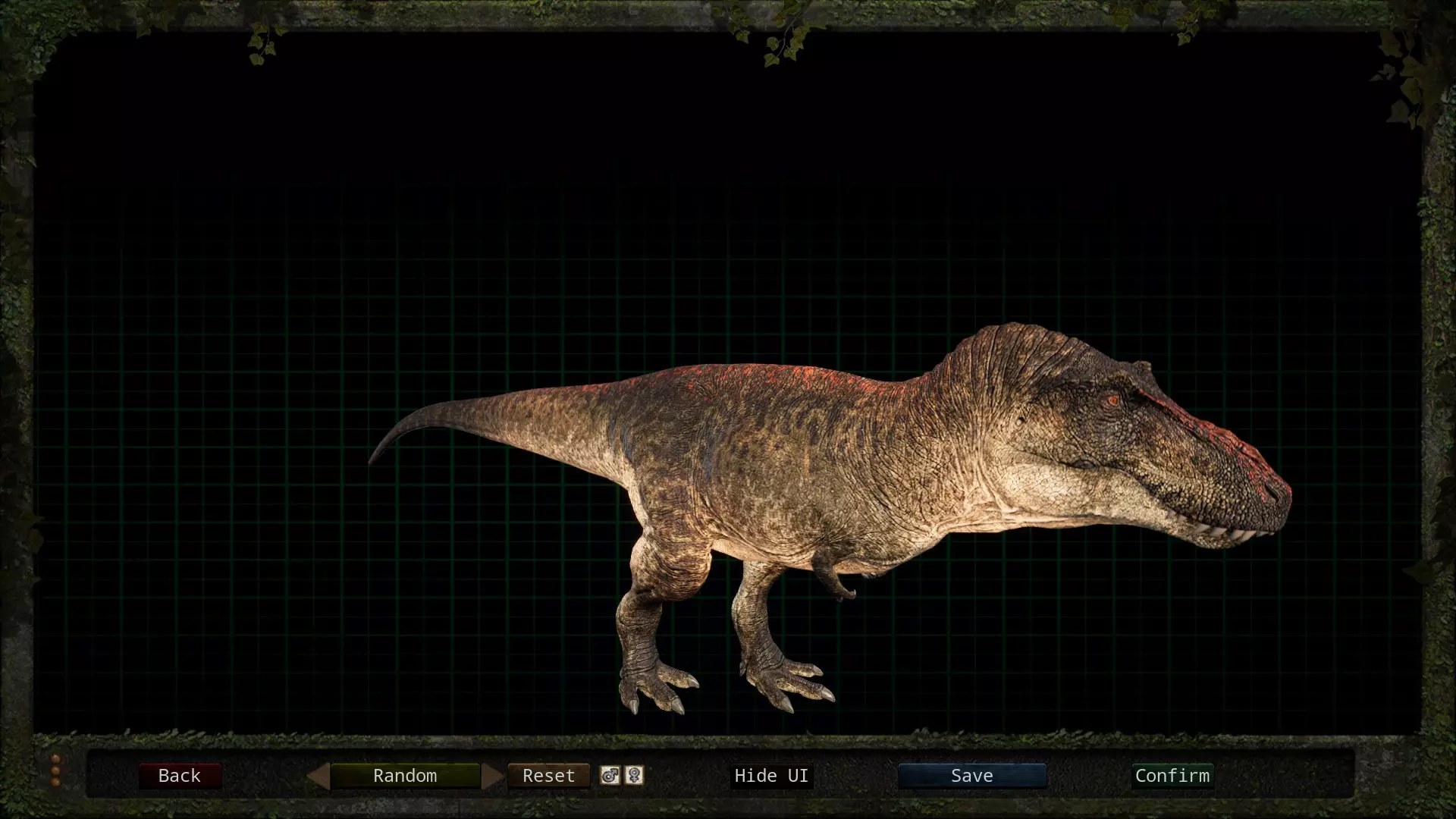Toggle Hide UI
The width and height of the screenshot is (1456, 819).
click(x=771, y=776)
